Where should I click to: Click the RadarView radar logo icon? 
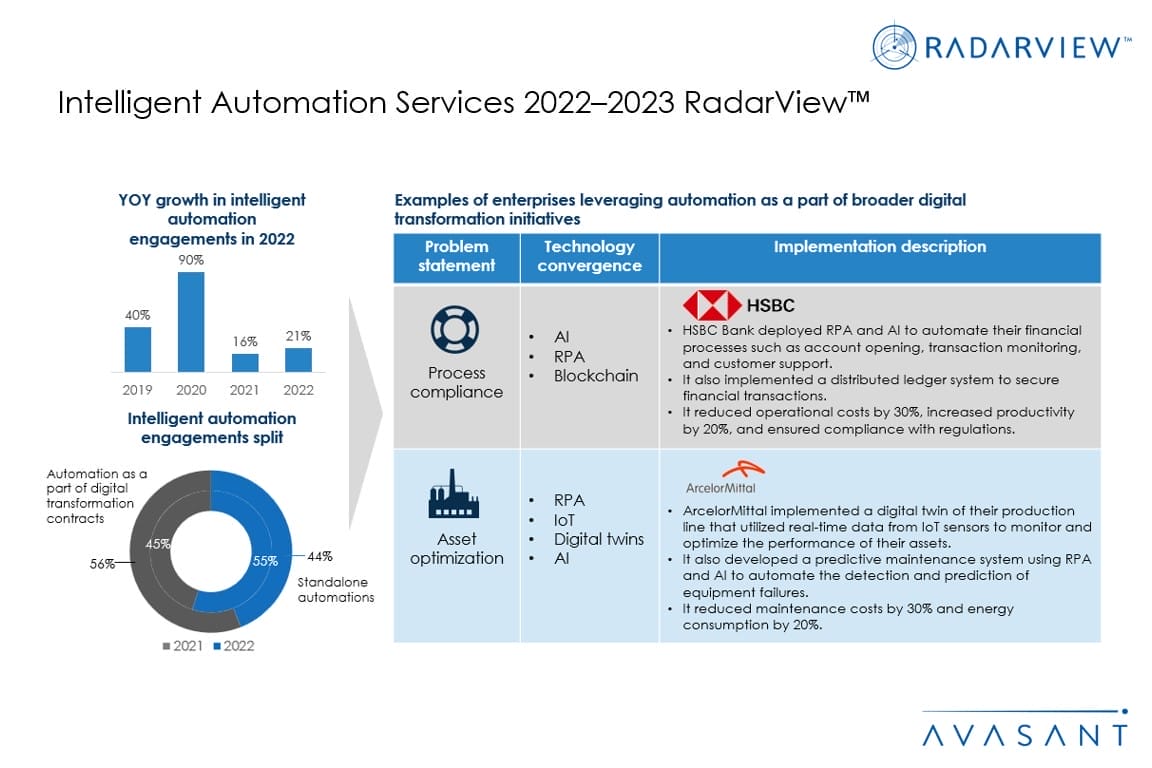tap(895, 47)
